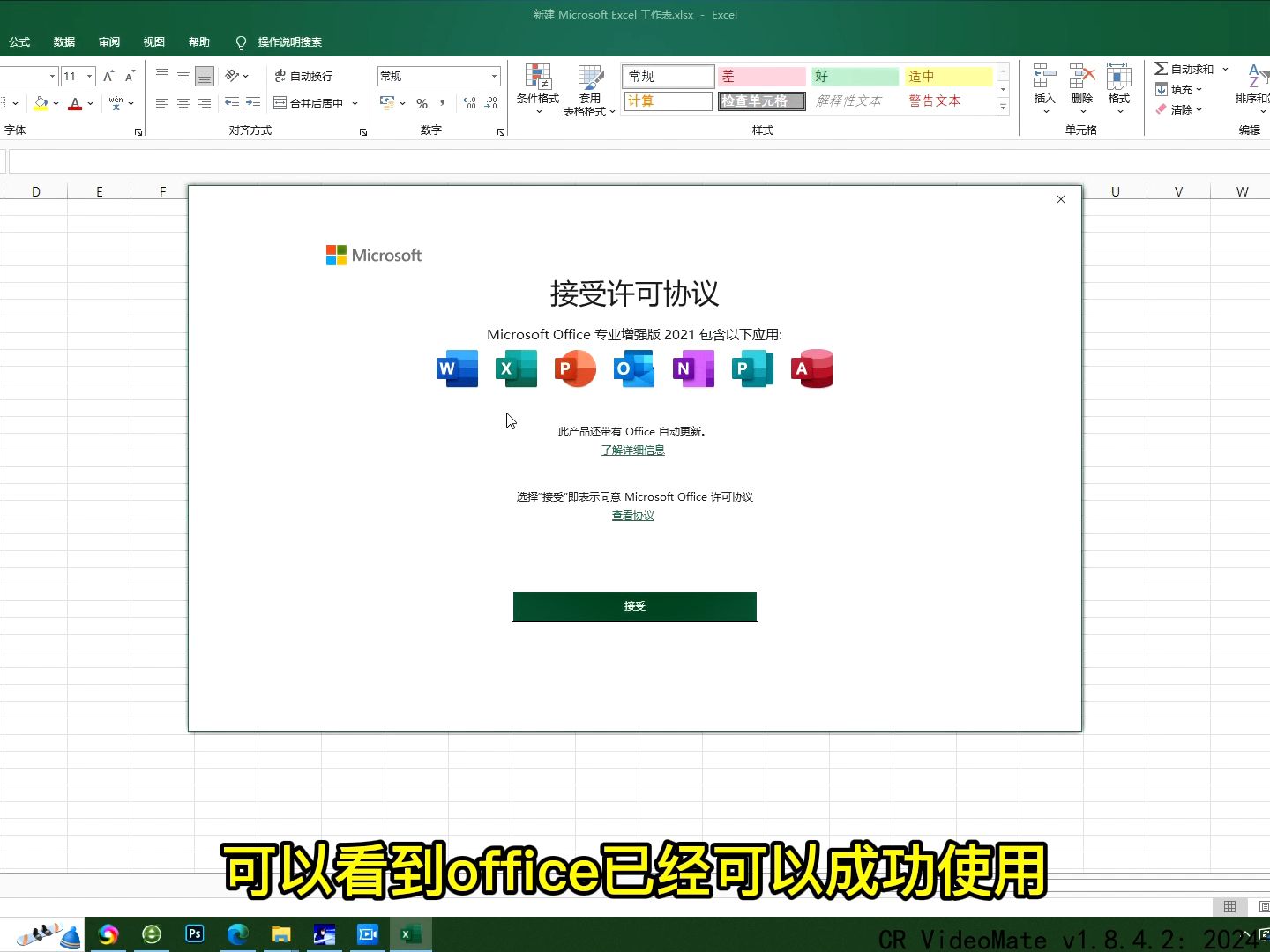The image size is (1270, 952).
Task: Apply comma style format
Action: pos(442,103)
